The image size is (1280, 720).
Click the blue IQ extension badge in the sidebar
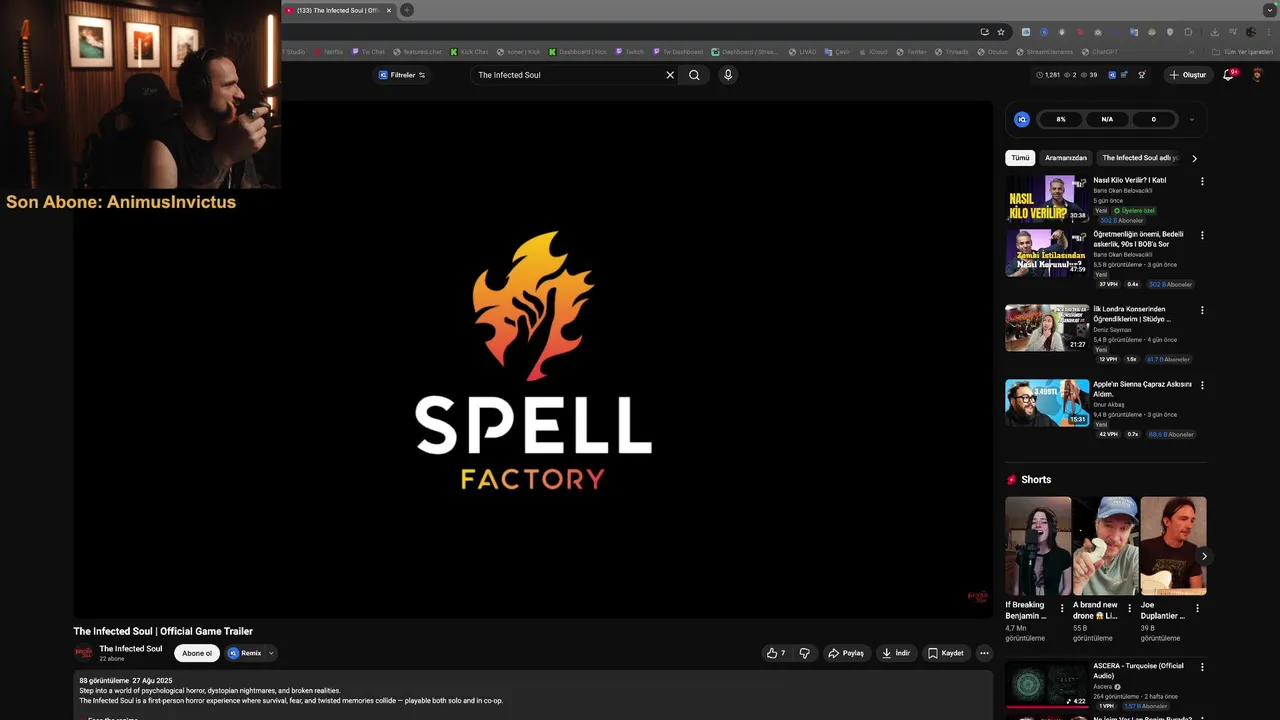[x=1022, y=119]
